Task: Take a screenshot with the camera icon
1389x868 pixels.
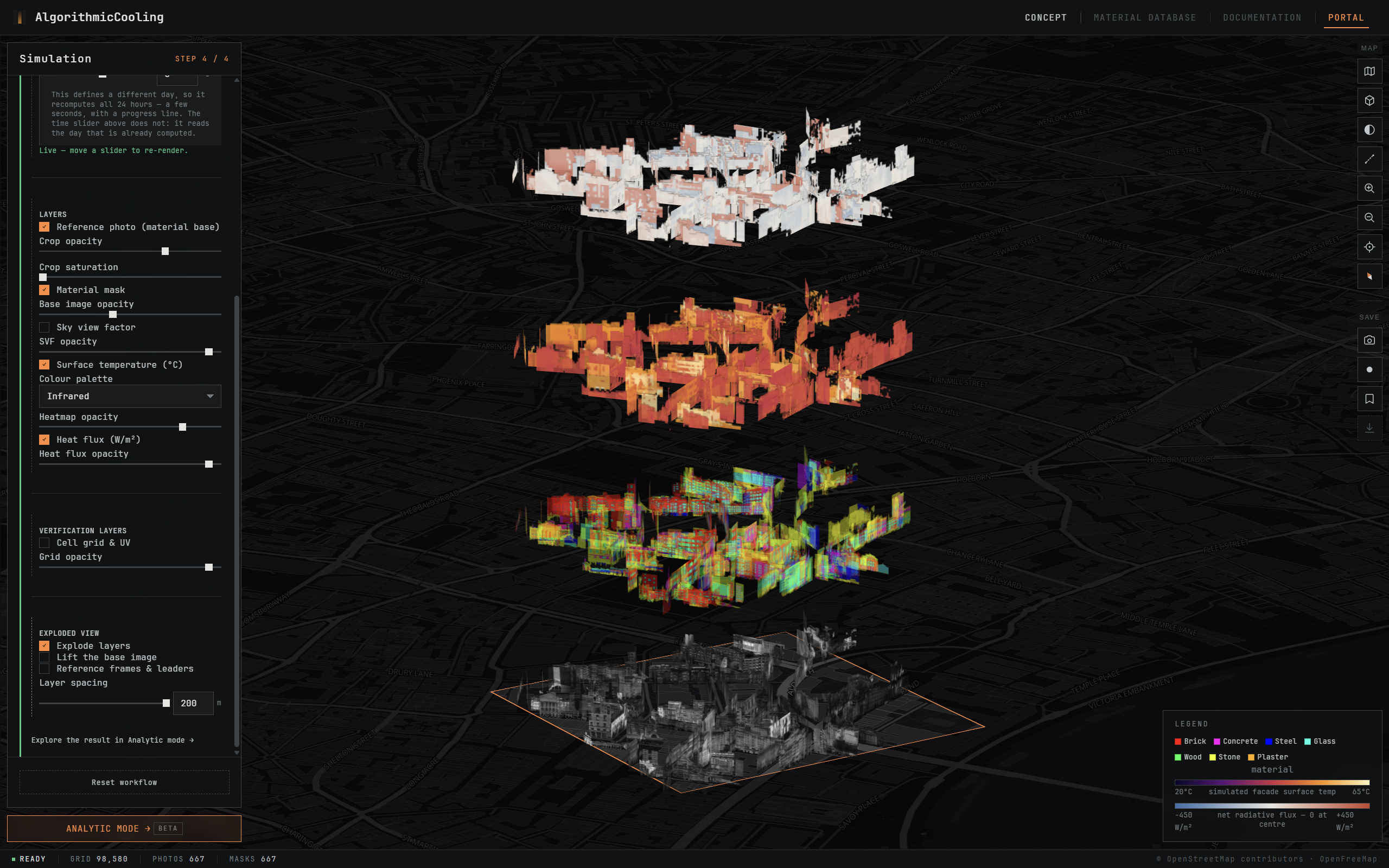Action: point(1369,340)
